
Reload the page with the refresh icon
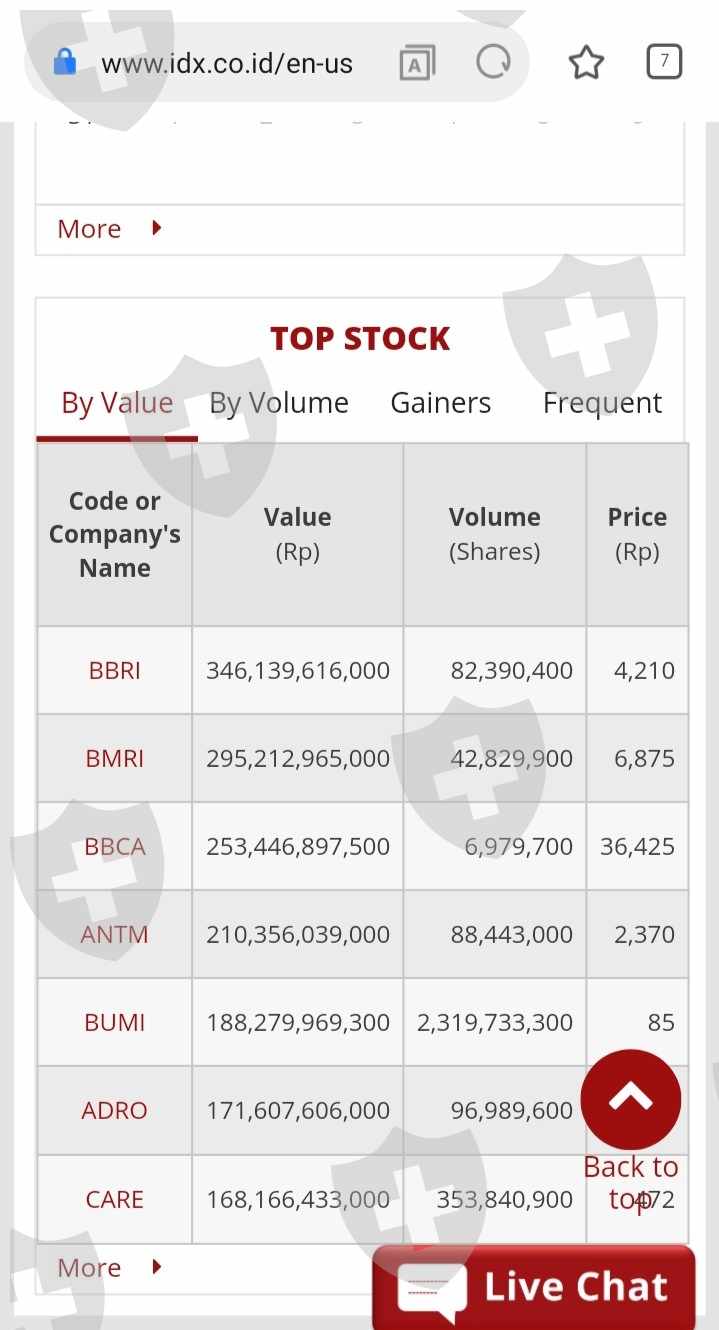click(493, 63)
